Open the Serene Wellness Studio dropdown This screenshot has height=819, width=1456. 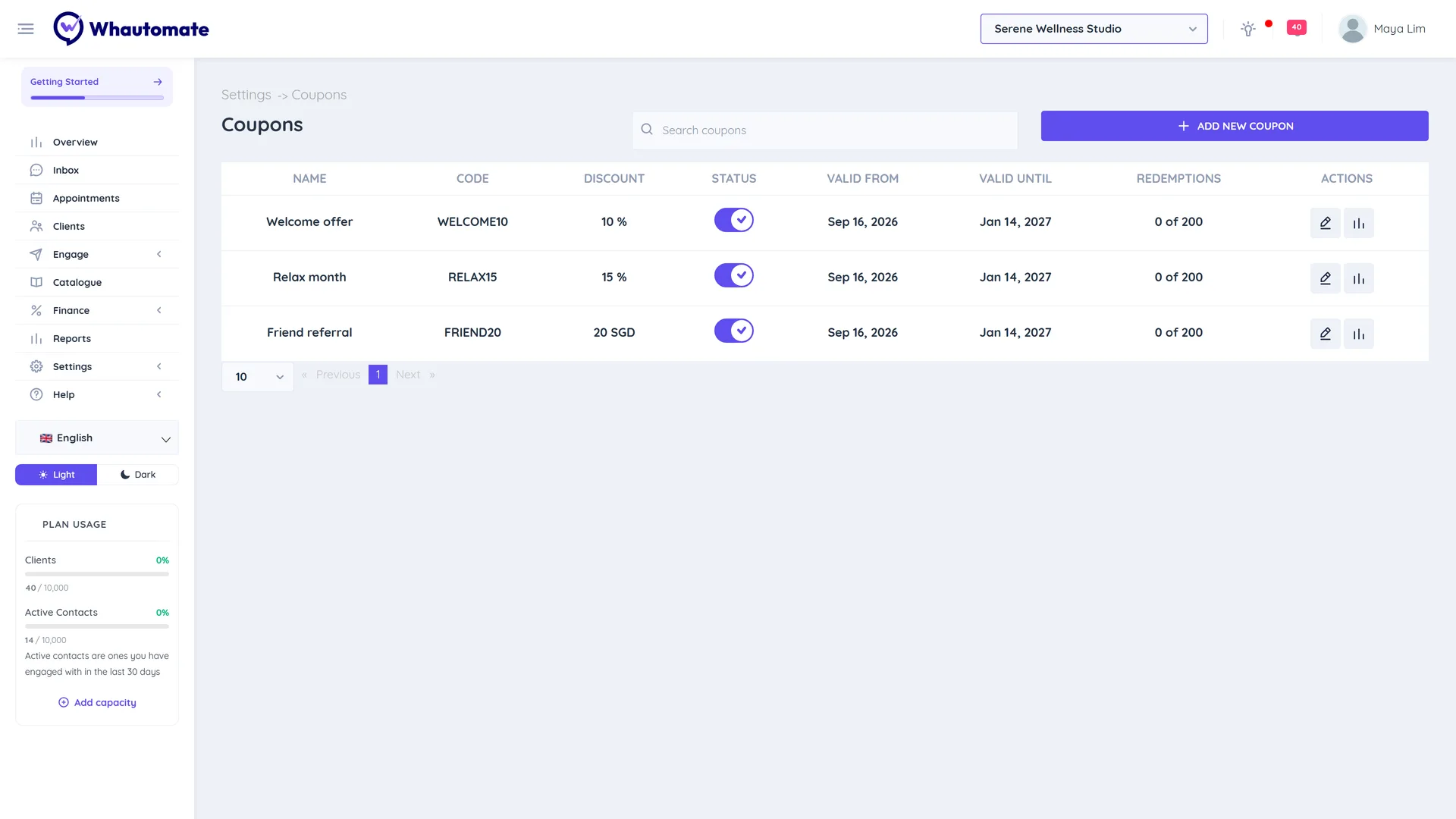1094,29
